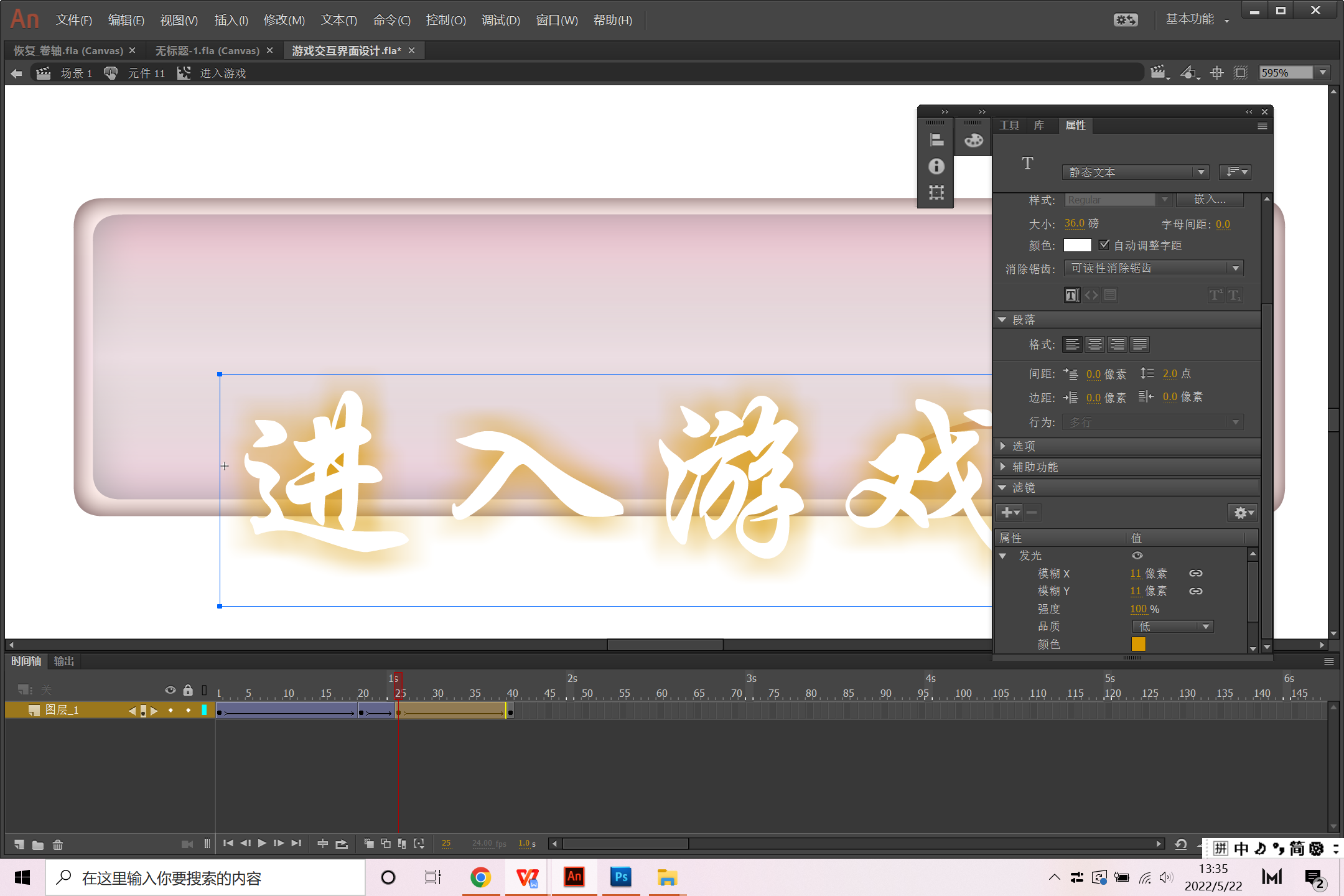The width and height of the screenshot is (1344, 896).
Task: Open the Info panel icon
Action: pos(936,167)
